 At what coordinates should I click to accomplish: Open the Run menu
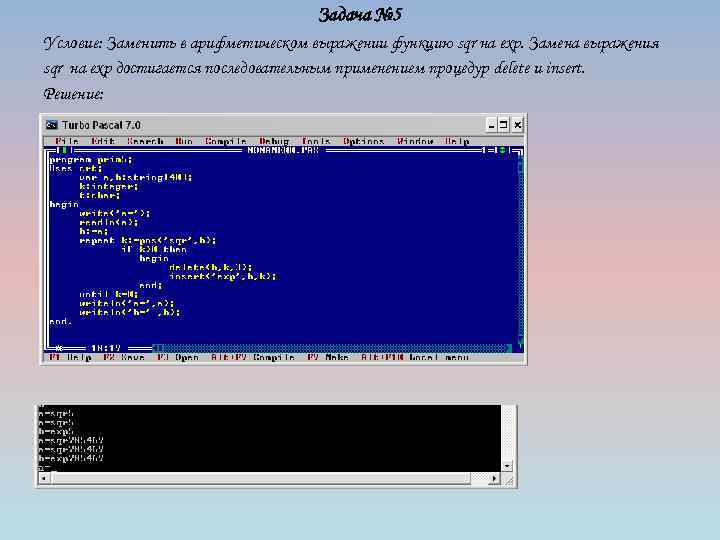coord(184,141)
